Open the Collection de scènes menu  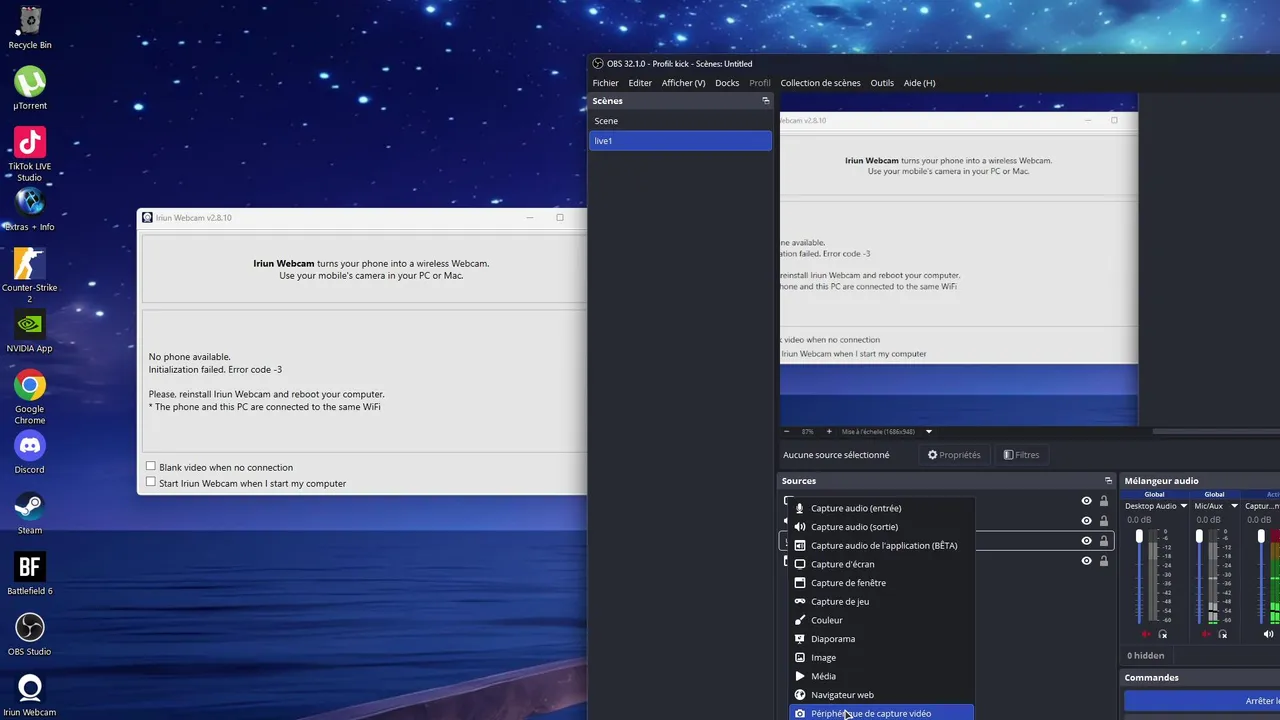pos(820,83)
